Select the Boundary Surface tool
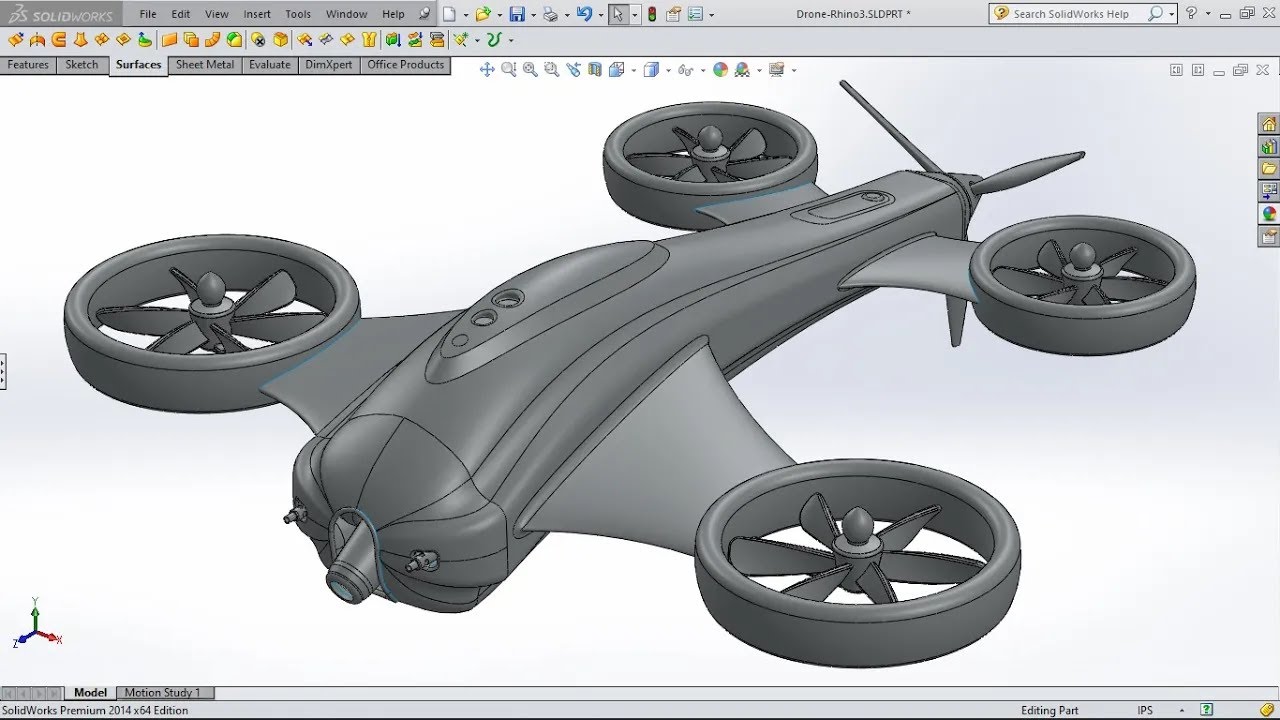Image resolution: width=1280 pixels, height=720 pixels. 102,40
